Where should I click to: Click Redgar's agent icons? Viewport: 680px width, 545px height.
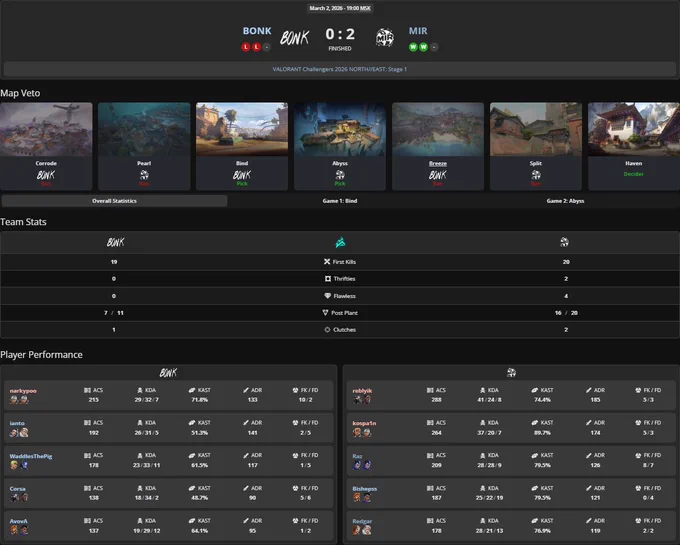pyautogui.click(x=362, y=530)
